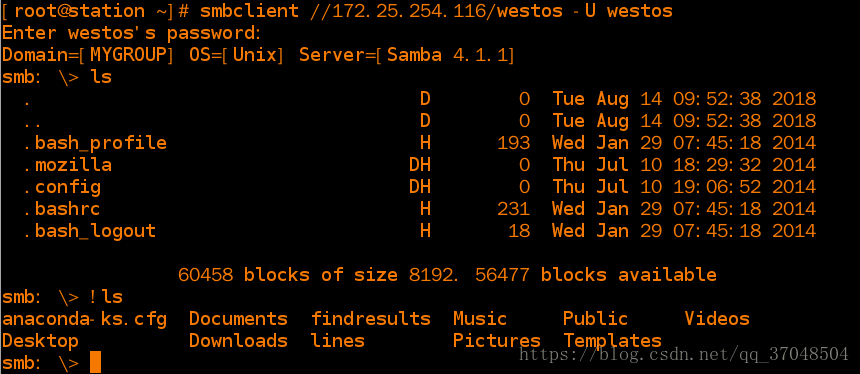Click the first 'ls' command after smb prompt
The image size is (860, 374).
coord(101,77)
